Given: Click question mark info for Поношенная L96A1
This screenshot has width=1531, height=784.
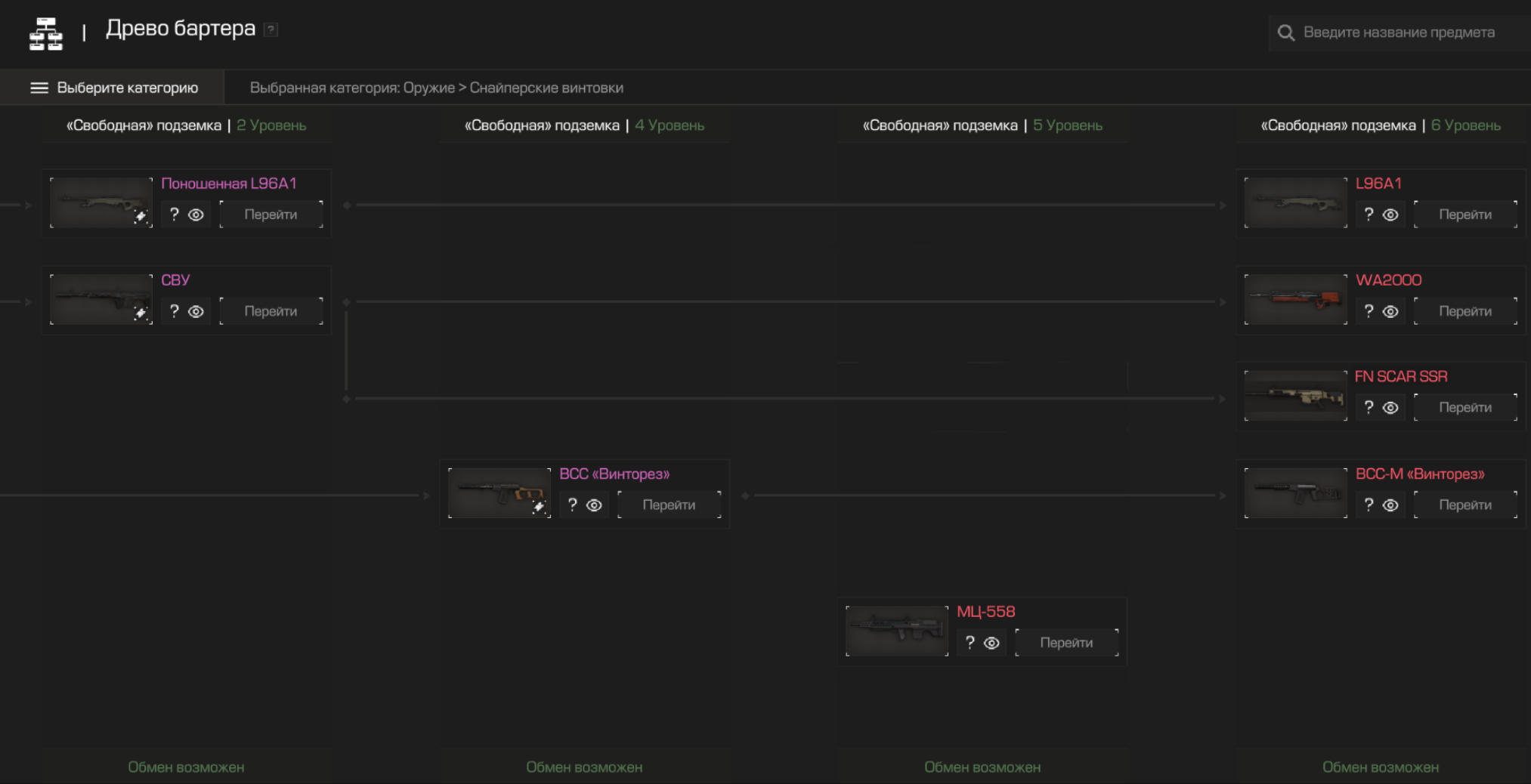Looking at the screenshot, I should [175, 215].
